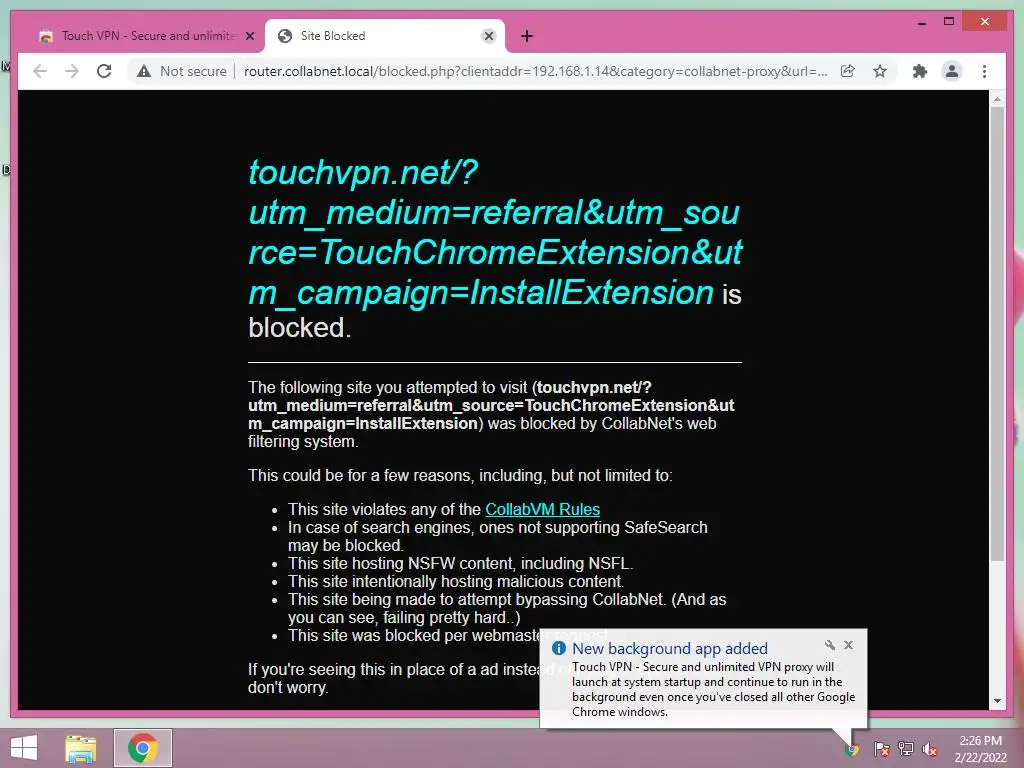The width and height of the screenshot is (1024, 768).
Task: Click the Not secure label text
Action: click(193, 71)
